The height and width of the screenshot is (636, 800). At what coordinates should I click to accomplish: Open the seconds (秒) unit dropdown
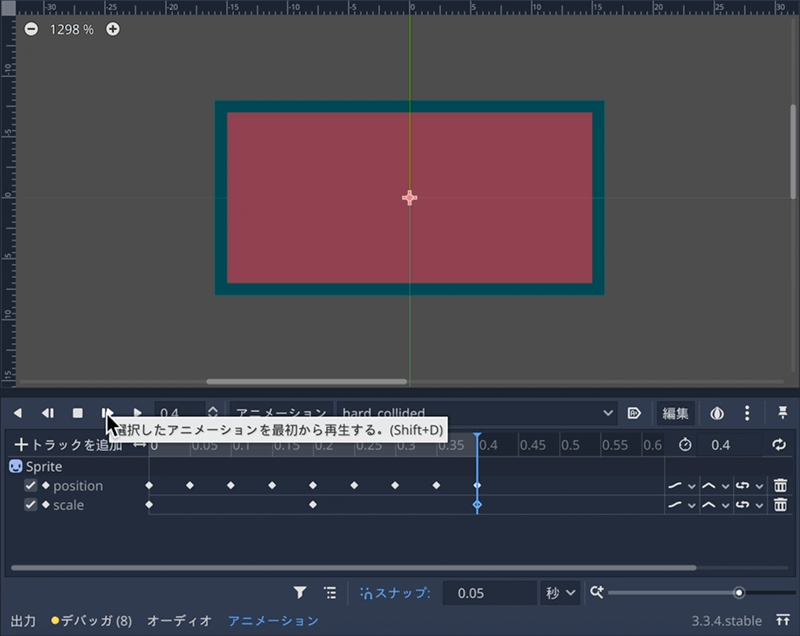point(560,593)
